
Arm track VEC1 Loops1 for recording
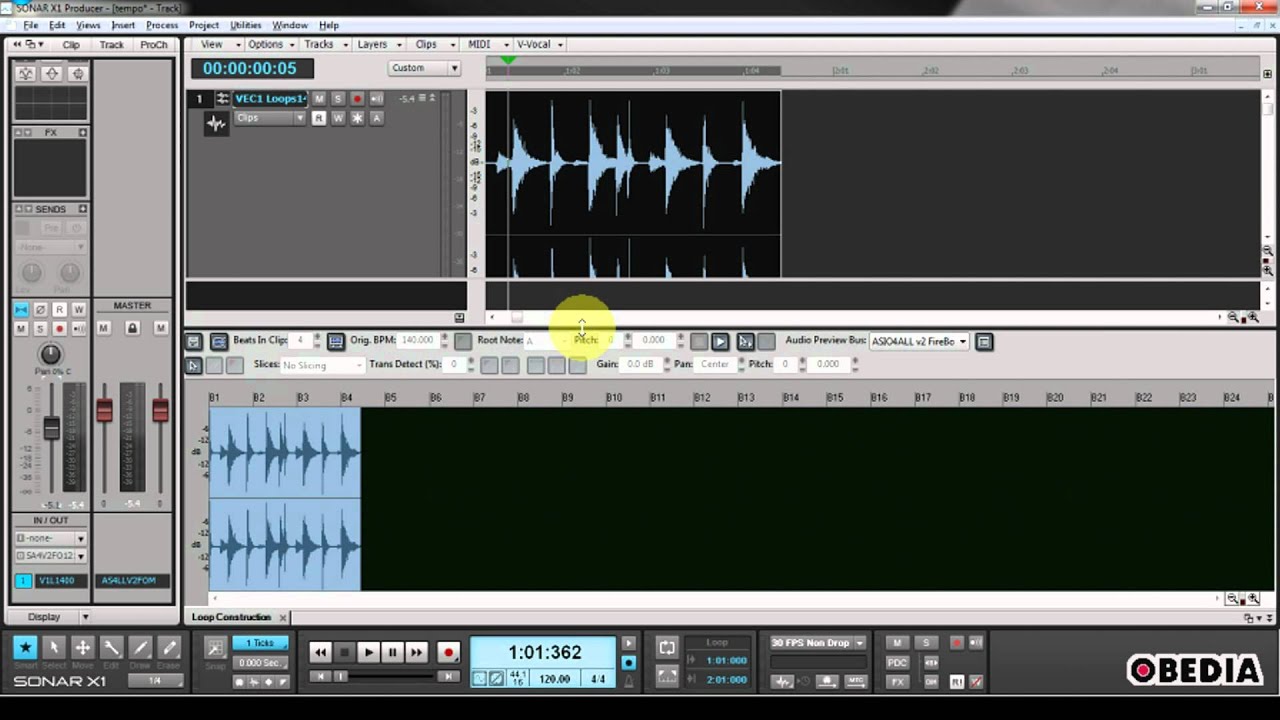click(357, 98)
